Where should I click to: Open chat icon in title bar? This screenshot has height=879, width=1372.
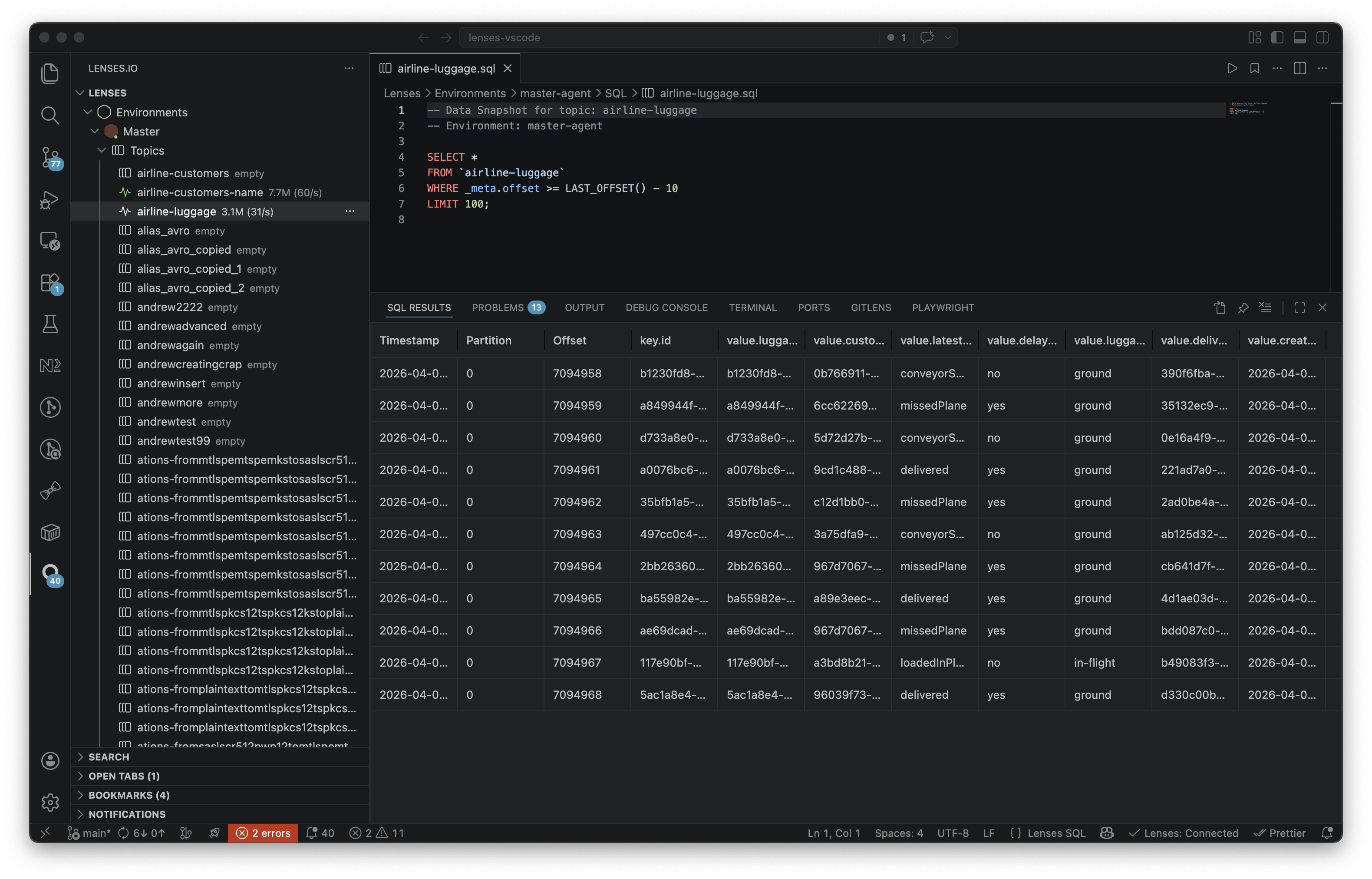pos(927,37)
